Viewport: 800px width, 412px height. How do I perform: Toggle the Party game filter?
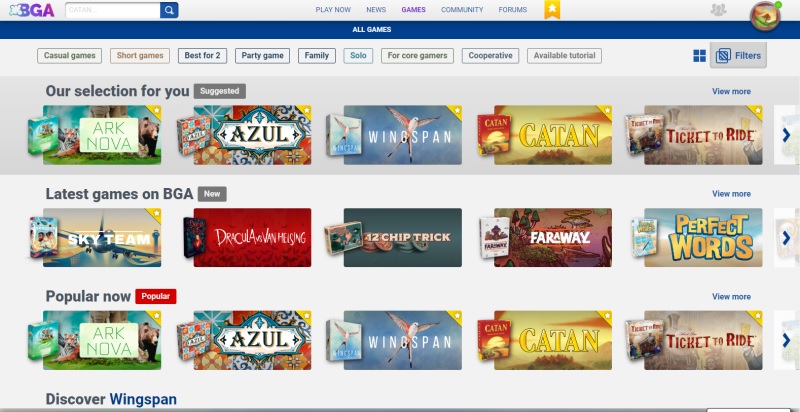click(262, 56)
